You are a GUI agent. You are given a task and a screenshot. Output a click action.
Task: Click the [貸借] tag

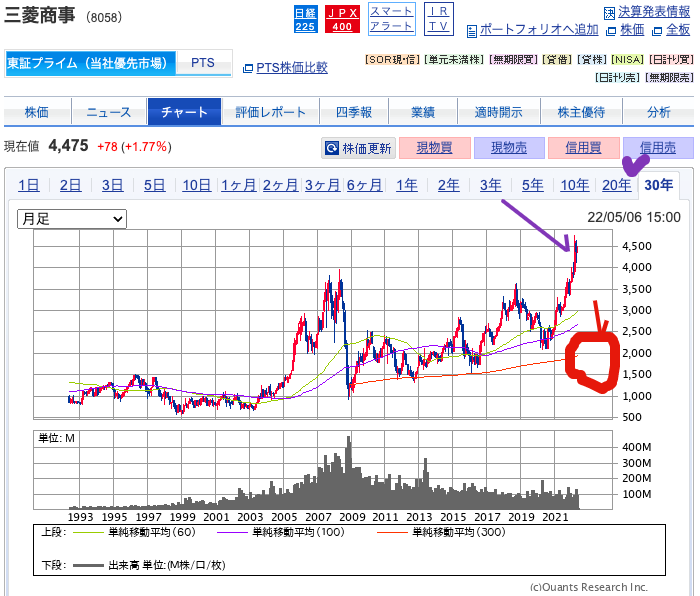[x=557, y=59]
